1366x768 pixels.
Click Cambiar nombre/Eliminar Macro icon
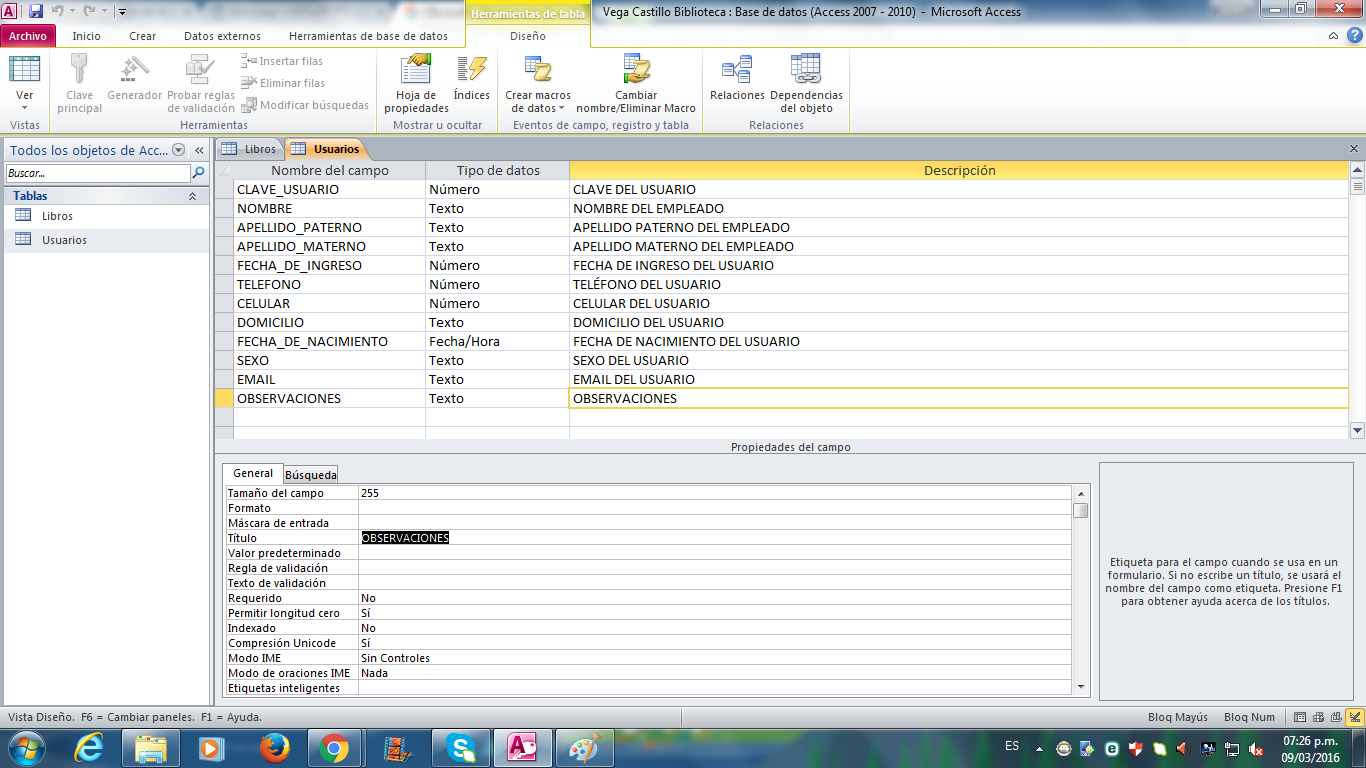click(x=636, y=72)
